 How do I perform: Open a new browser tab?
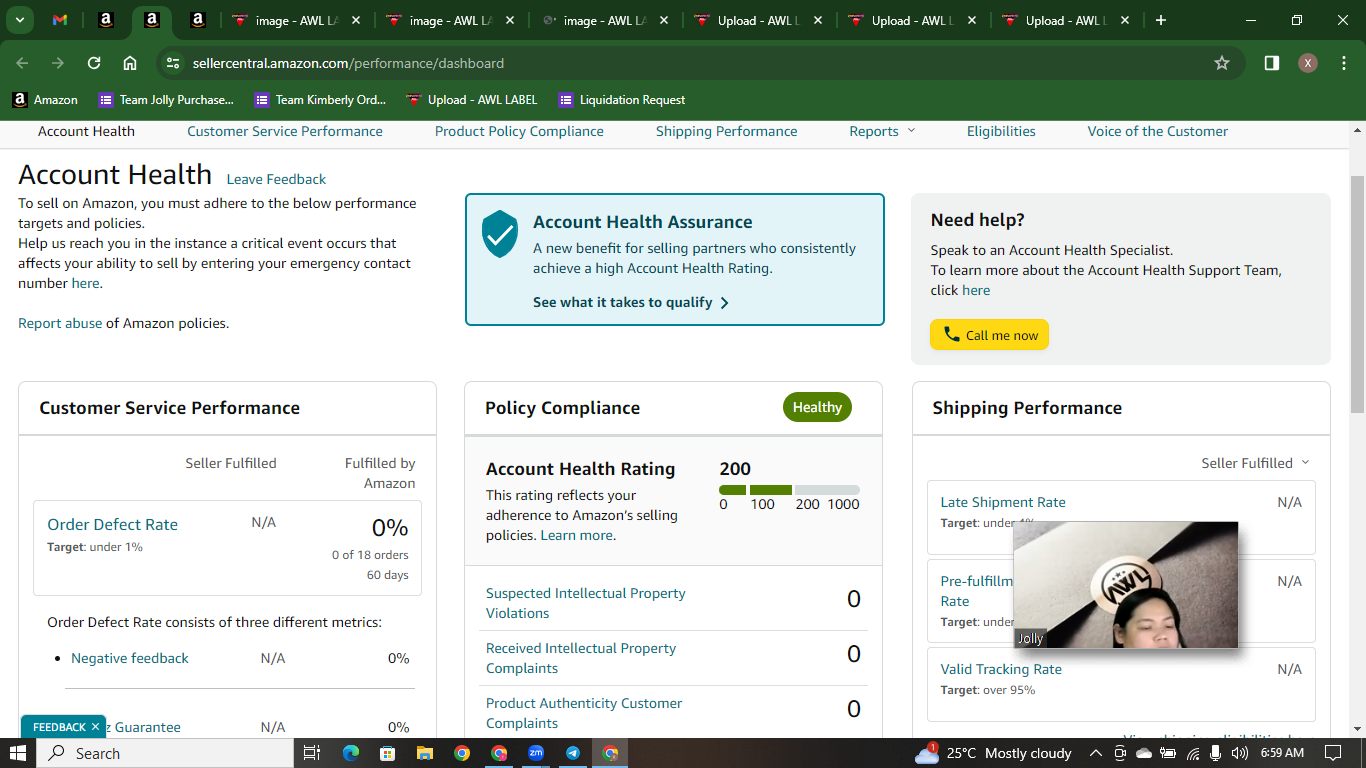coord(1160,20)
